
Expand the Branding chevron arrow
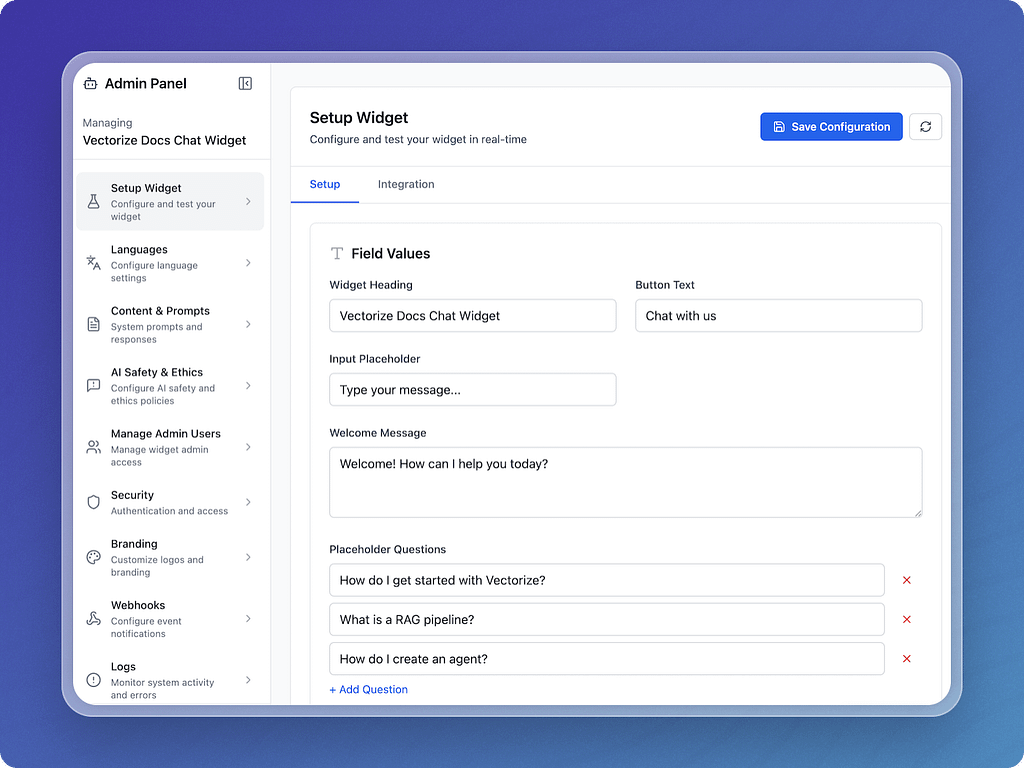[x=248, y=558]
